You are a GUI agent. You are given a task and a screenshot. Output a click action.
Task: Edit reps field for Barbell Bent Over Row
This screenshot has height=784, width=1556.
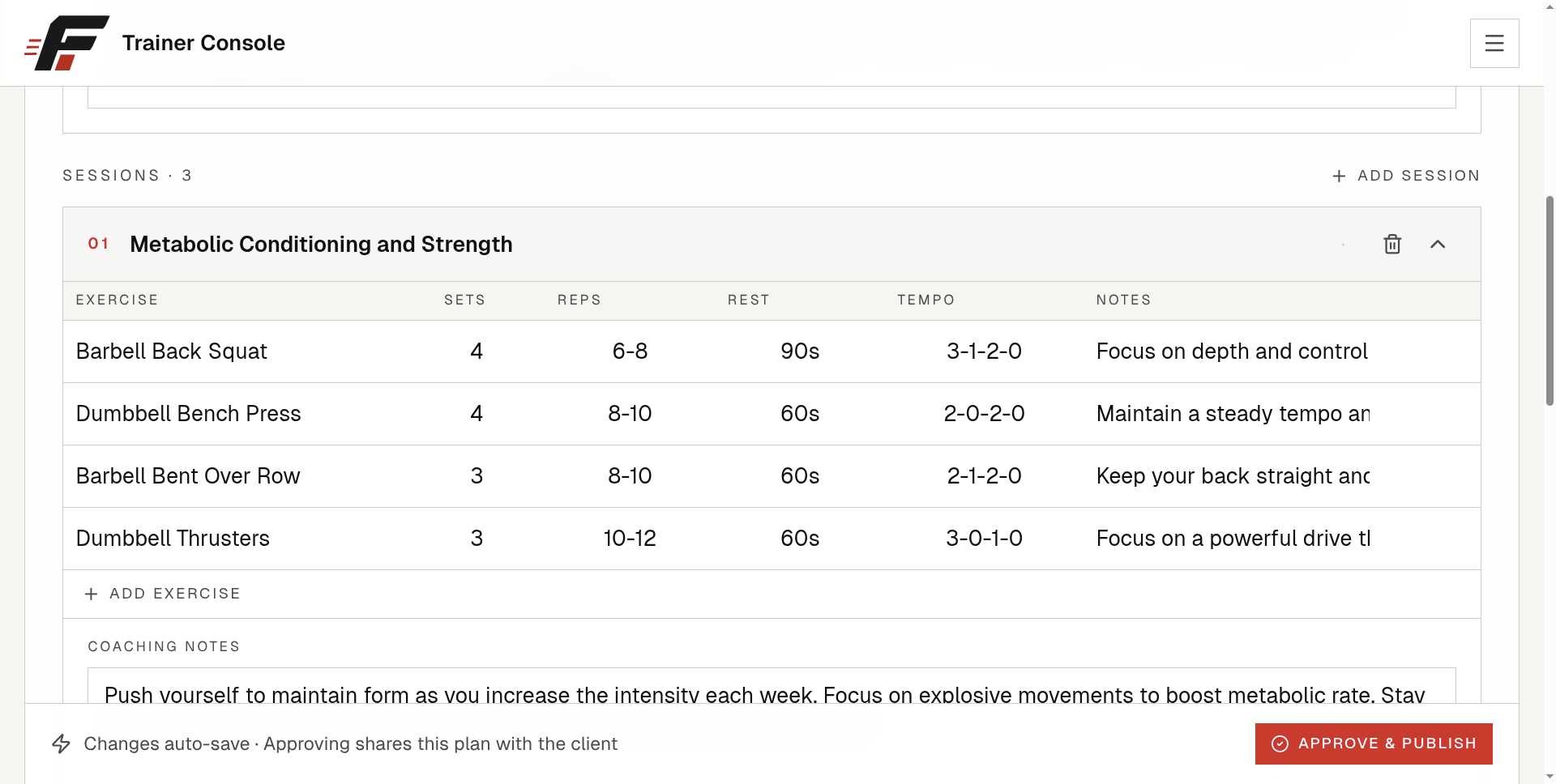pos(630,476)
